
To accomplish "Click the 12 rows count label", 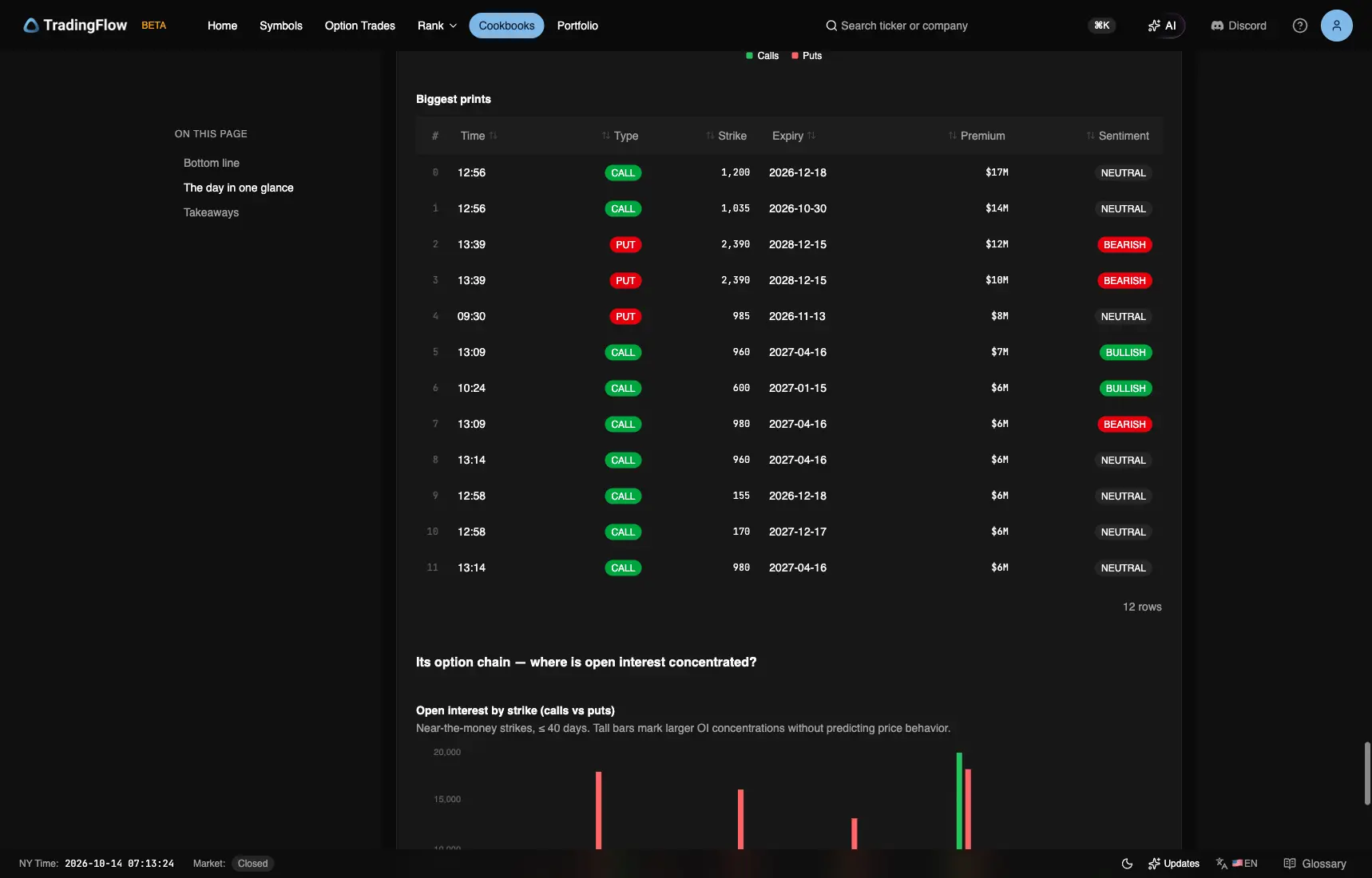I will coord(1142,607).
